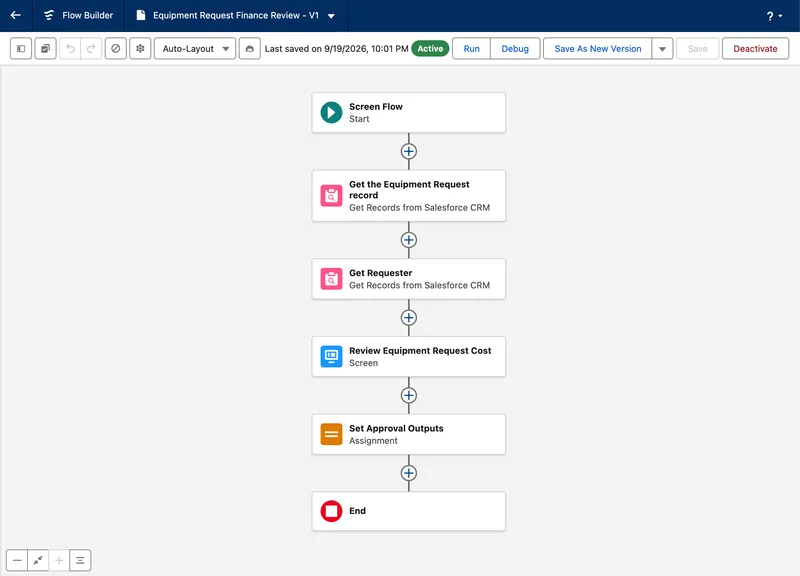This screenshot has height=576, width=800.
Task: Click the 'Set Approval Outputs' label
Action: [x=396, y=428]
